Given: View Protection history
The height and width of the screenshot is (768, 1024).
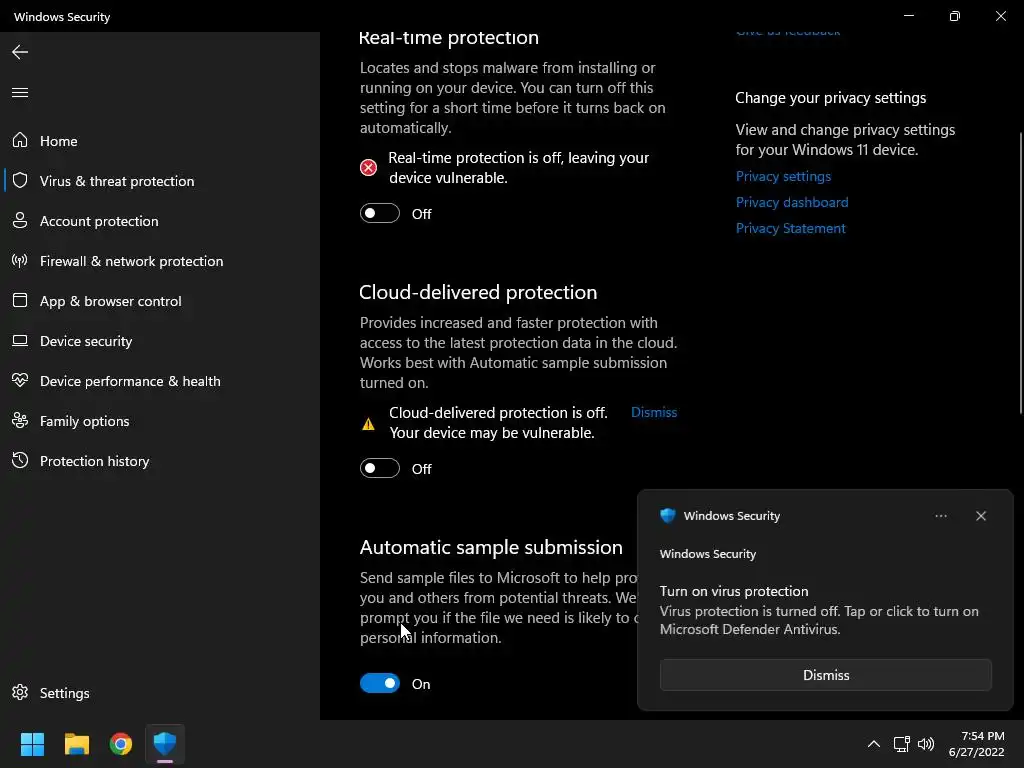Looking at the screenshot, I should [160, 461].
